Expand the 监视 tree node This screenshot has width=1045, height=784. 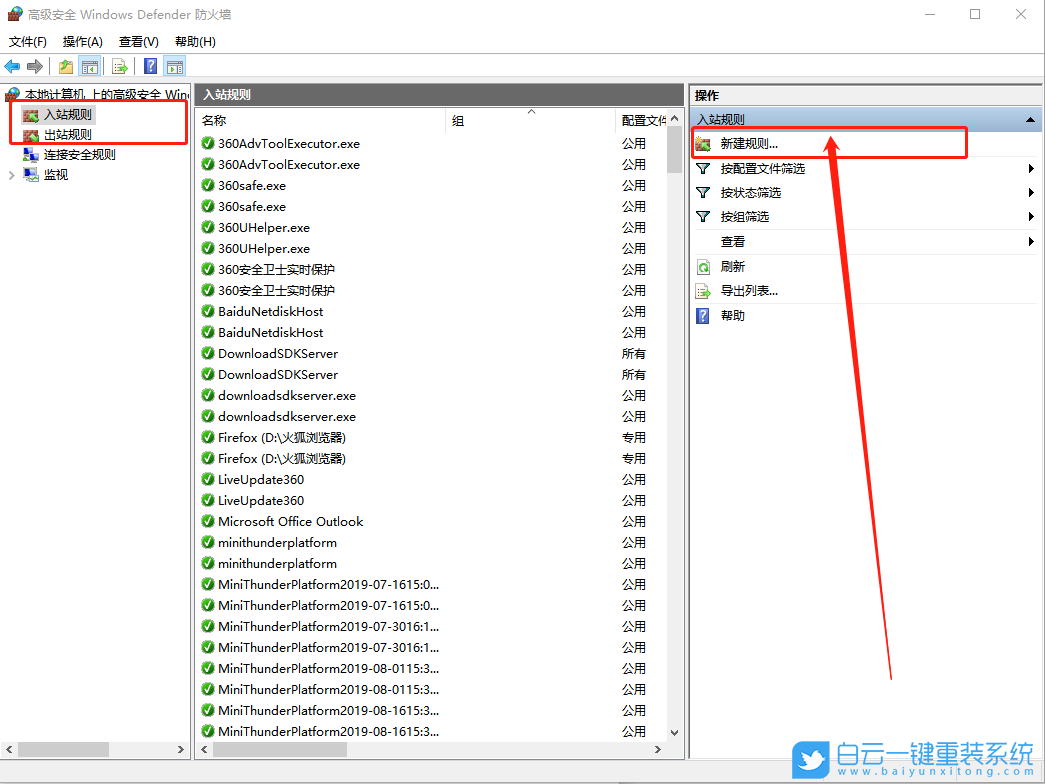tap(12, 175)
